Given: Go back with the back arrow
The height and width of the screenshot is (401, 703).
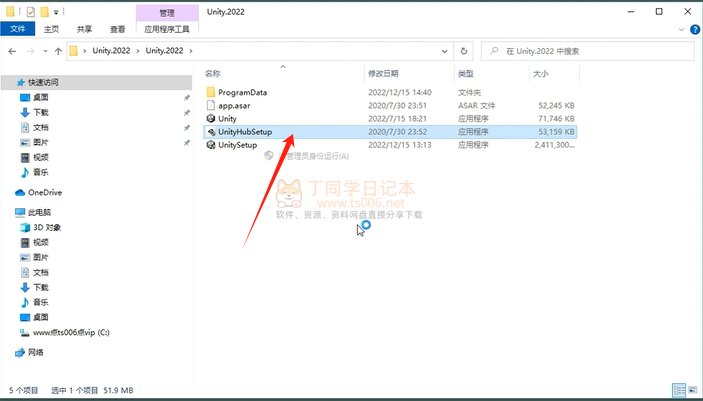Looking at the screenshot, I should pyautogui.click(x=11, y=50).
